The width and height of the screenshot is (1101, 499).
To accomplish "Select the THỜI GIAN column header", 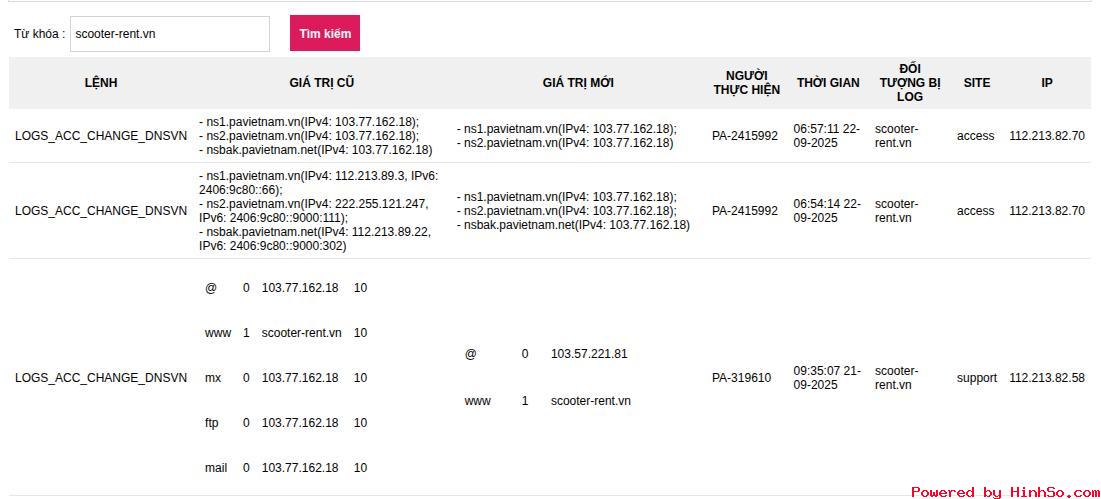I will point(828,83).
